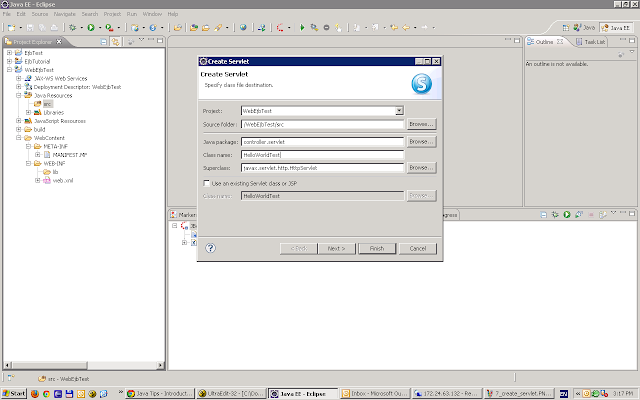Open the Navigate menu
Viewport: 640px width, 400px height.
coord(64,14)
